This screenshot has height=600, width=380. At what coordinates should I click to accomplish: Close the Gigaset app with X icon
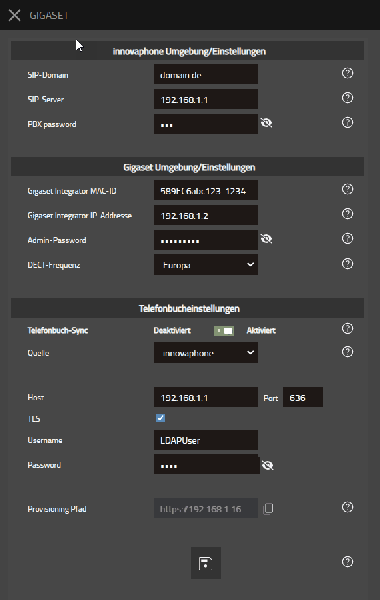pos(15,15)
